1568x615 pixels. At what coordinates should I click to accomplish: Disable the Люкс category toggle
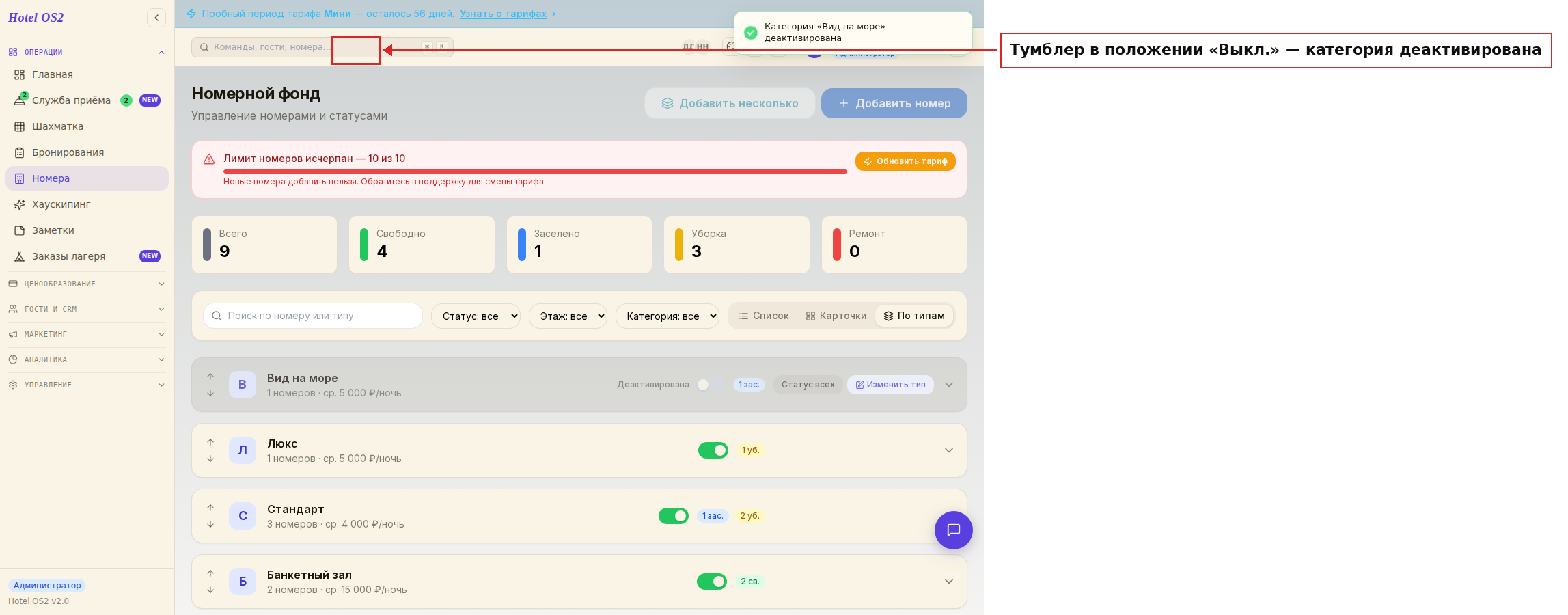pos(713,450)
